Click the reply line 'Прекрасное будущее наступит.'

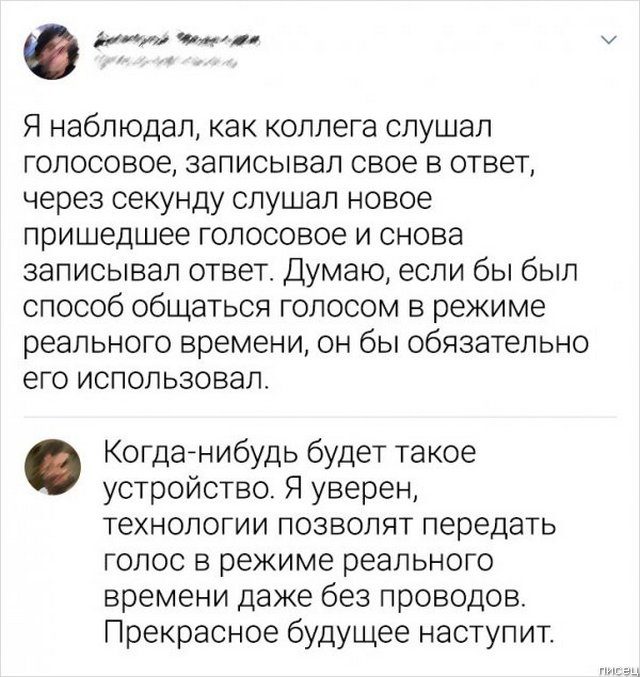327,632
